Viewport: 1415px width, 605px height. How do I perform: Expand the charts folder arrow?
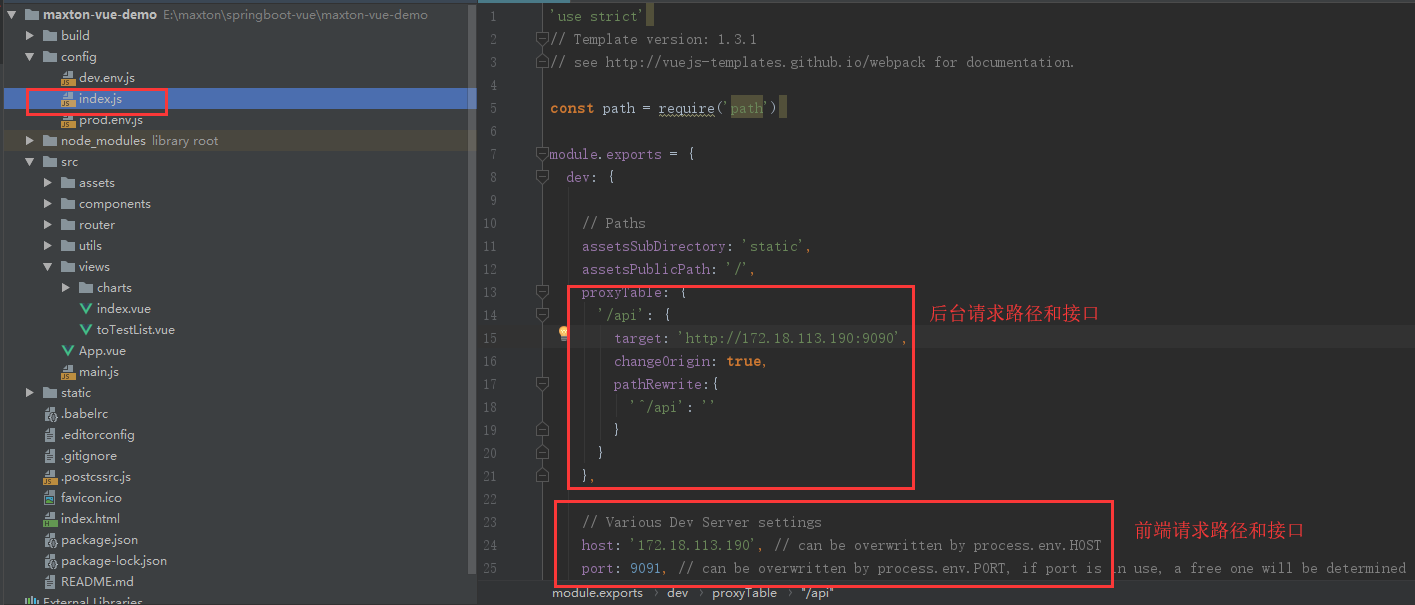[x=66, y=288]
